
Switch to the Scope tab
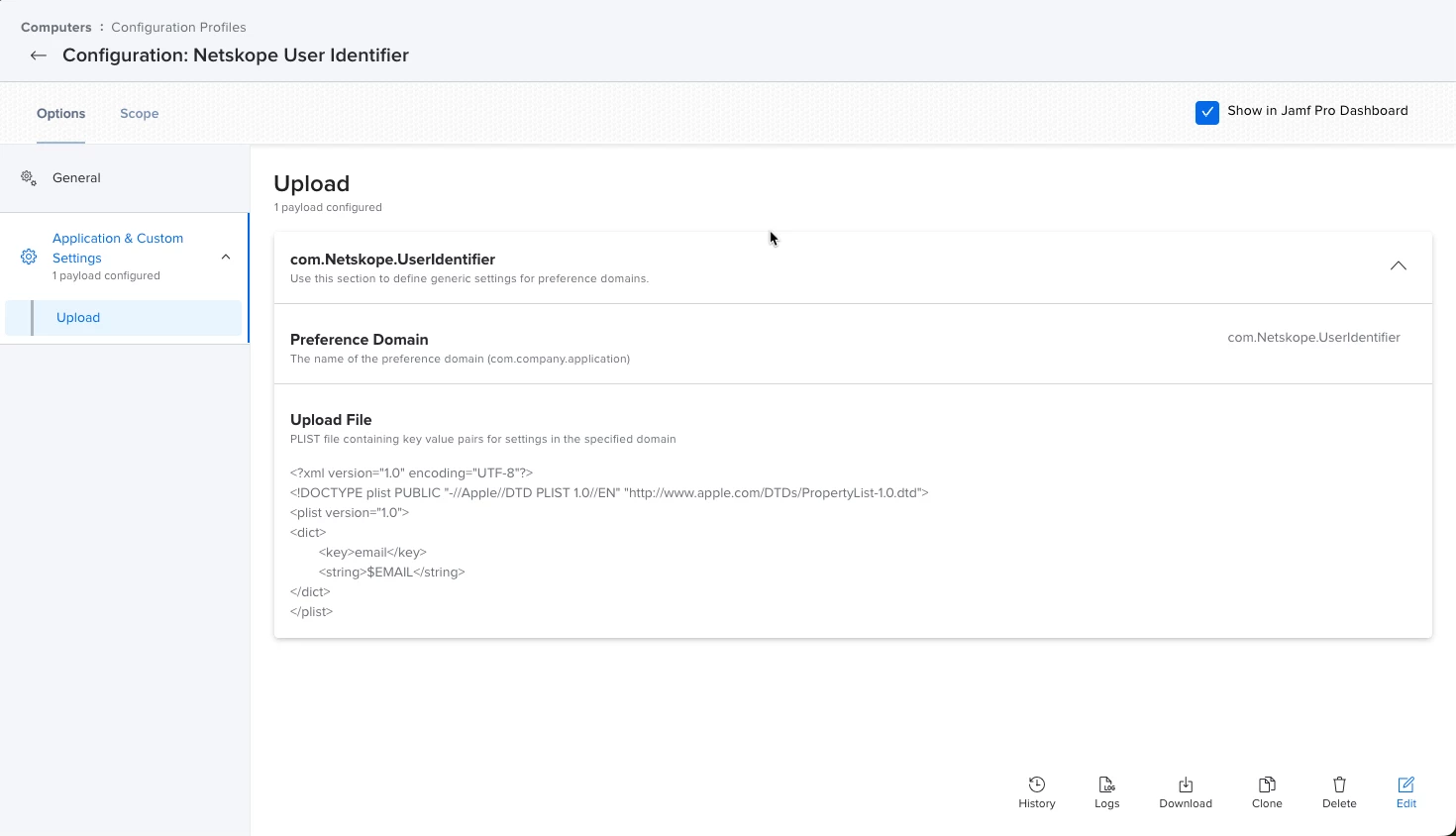click(x=140, y=114)
